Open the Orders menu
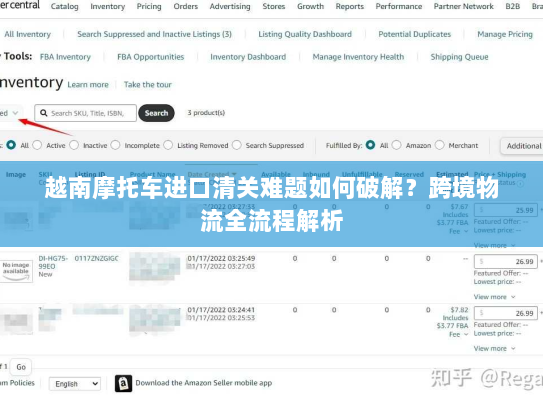Image resolution: width=543 pixels, height=408 pixels. tap(186, 6)
